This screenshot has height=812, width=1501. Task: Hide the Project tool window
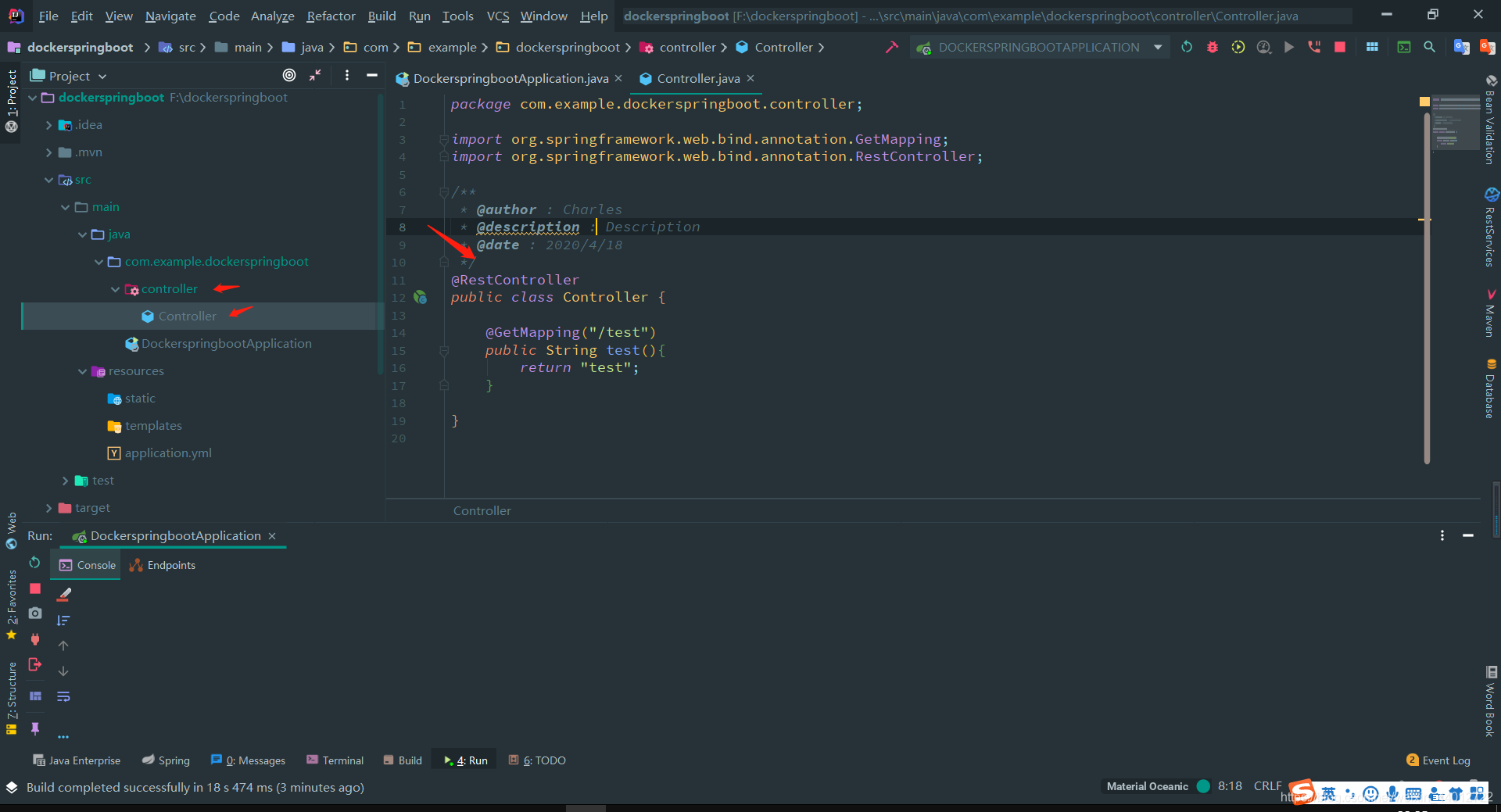(372, 75)
